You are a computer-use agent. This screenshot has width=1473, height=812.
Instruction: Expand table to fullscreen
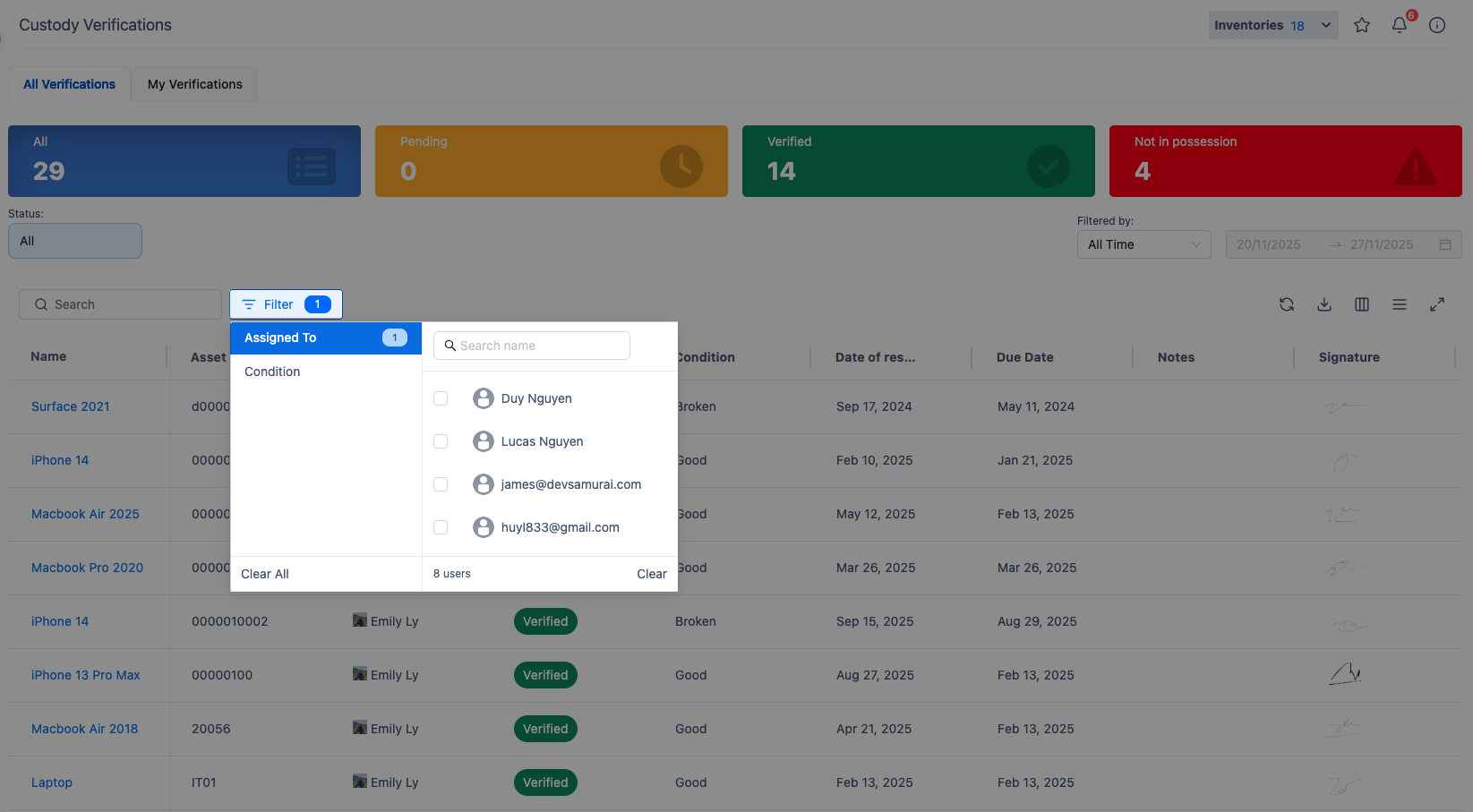[x=1437, y=304]
